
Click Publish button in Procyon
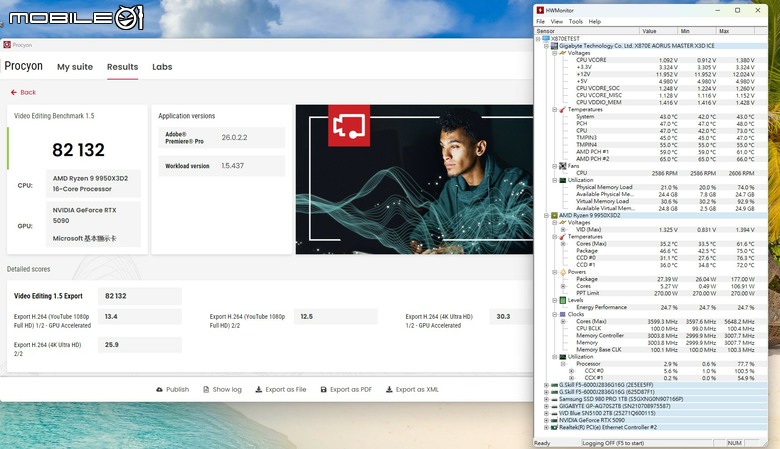point(173,389)
